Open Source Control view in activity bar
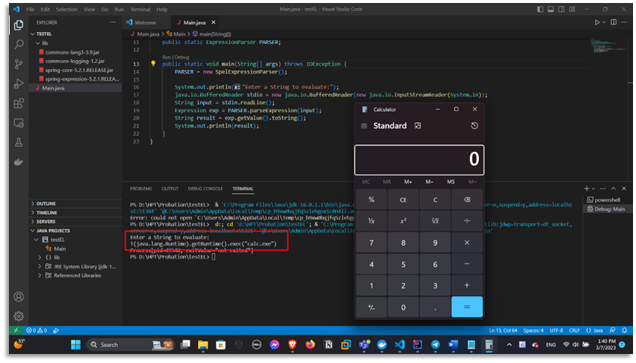This screenshot has width=636, height=363. [x=19, y=64]
